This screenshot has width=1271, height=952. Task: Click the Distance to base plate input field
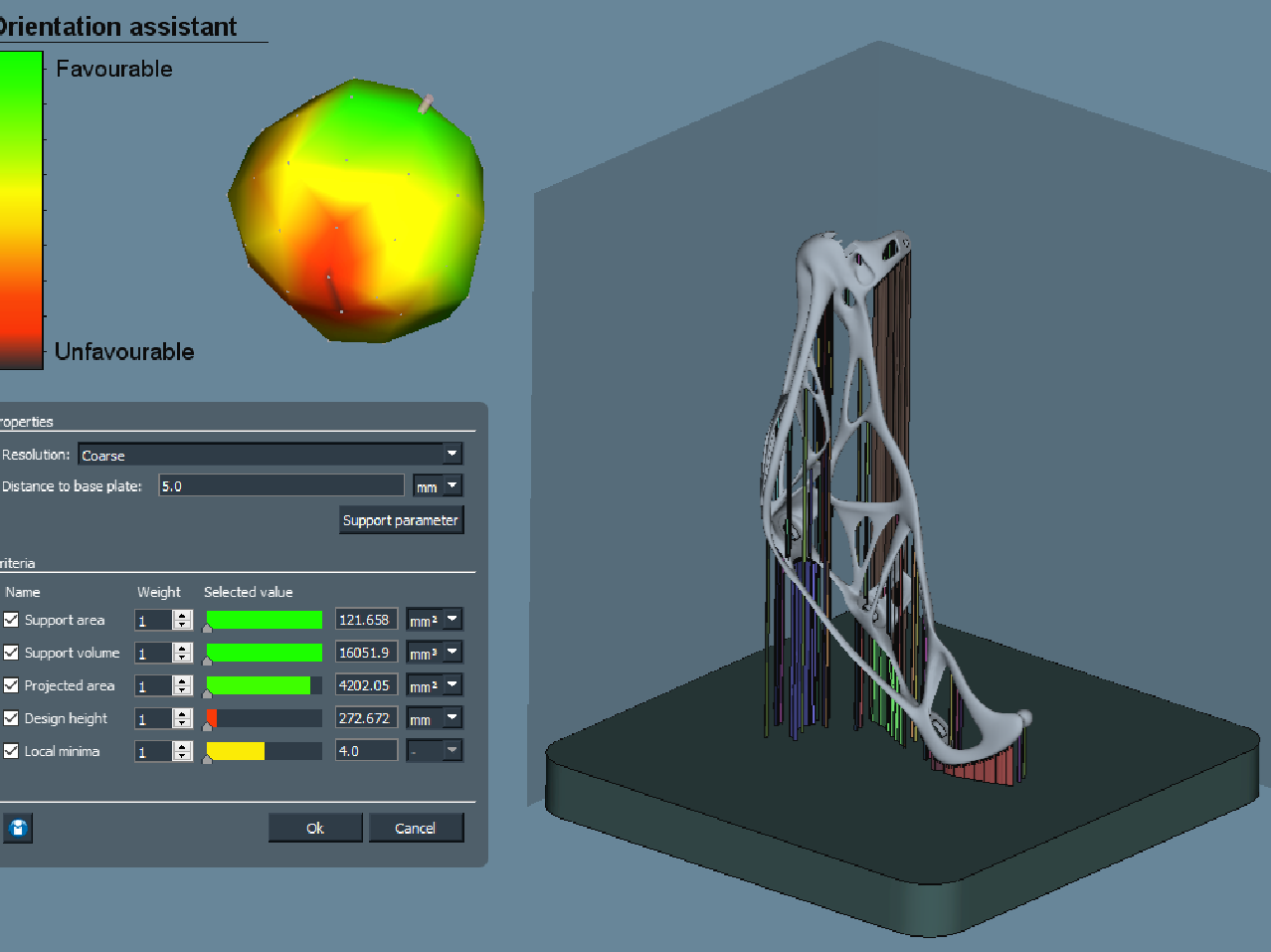point(280,485)
